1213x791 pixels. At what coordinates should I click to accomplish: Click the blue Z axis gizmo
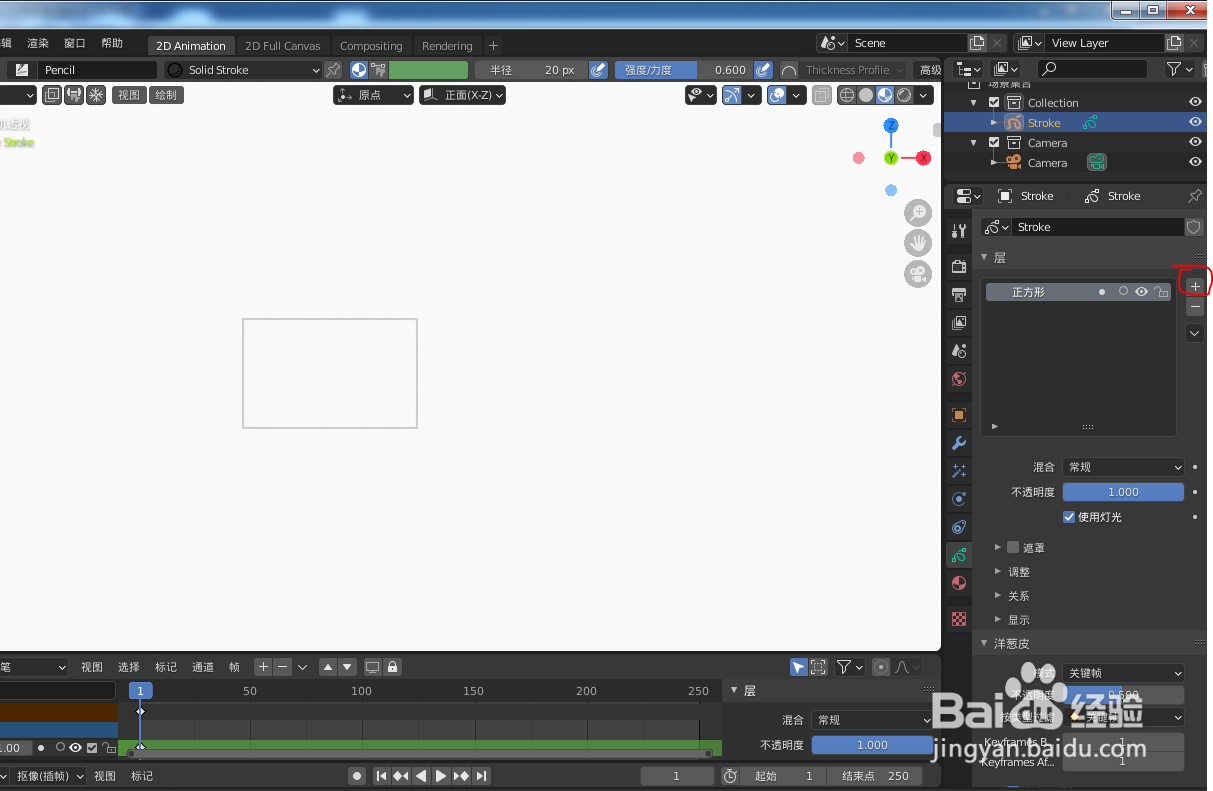pos(890,125)
